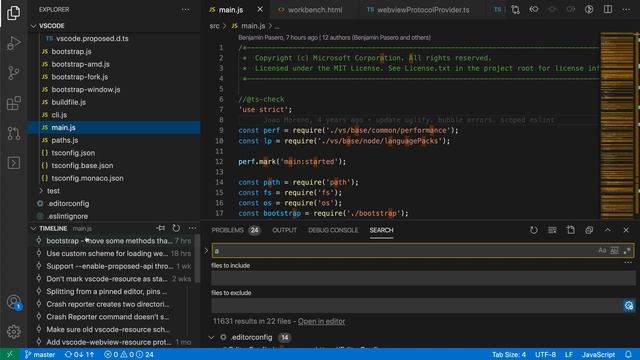Split the editor to the right
This screenshot has width=640, height=360.
(x=608, y=9)
